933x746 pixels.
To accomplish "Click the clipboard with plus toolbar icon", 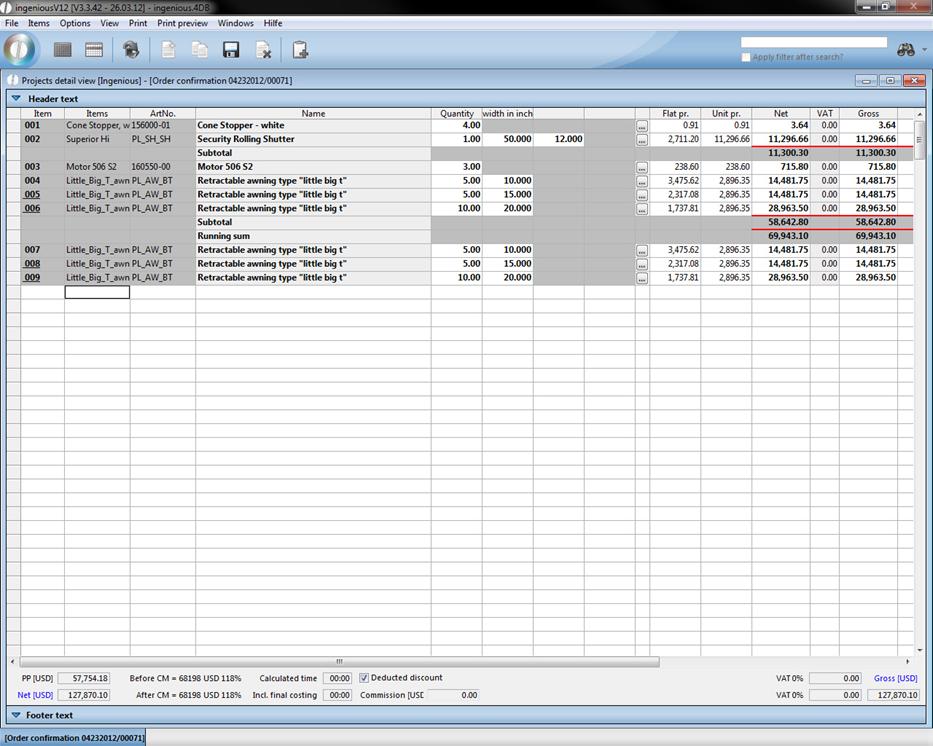I will point(300,50).
